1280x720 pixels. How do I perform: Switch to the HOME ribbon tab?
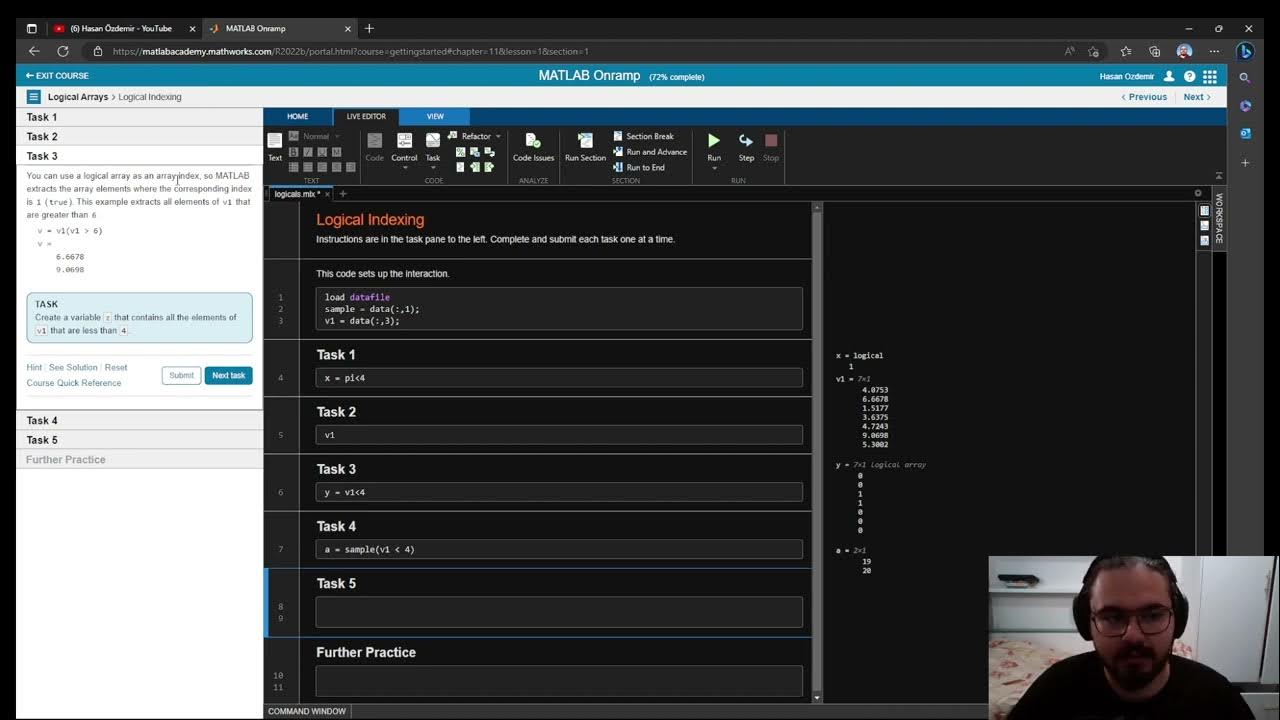point(298,116)
